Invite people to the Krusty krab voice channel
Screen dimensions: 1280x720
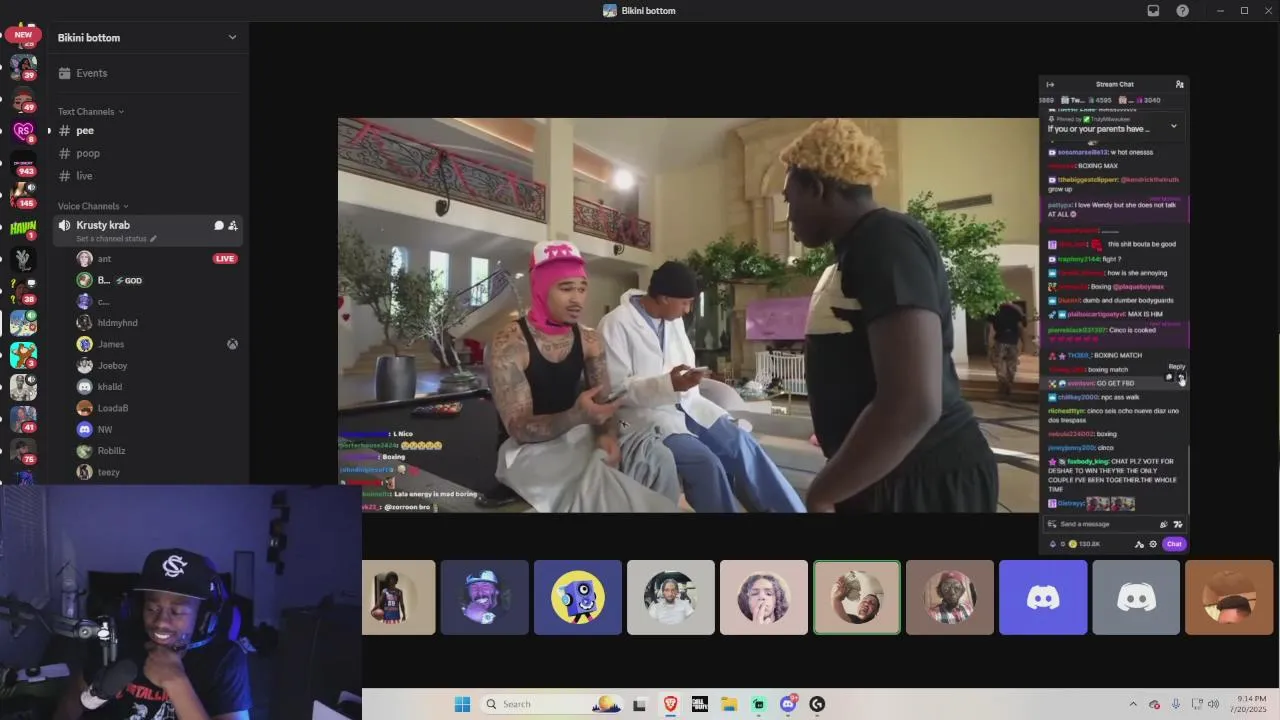pos(233,226)
